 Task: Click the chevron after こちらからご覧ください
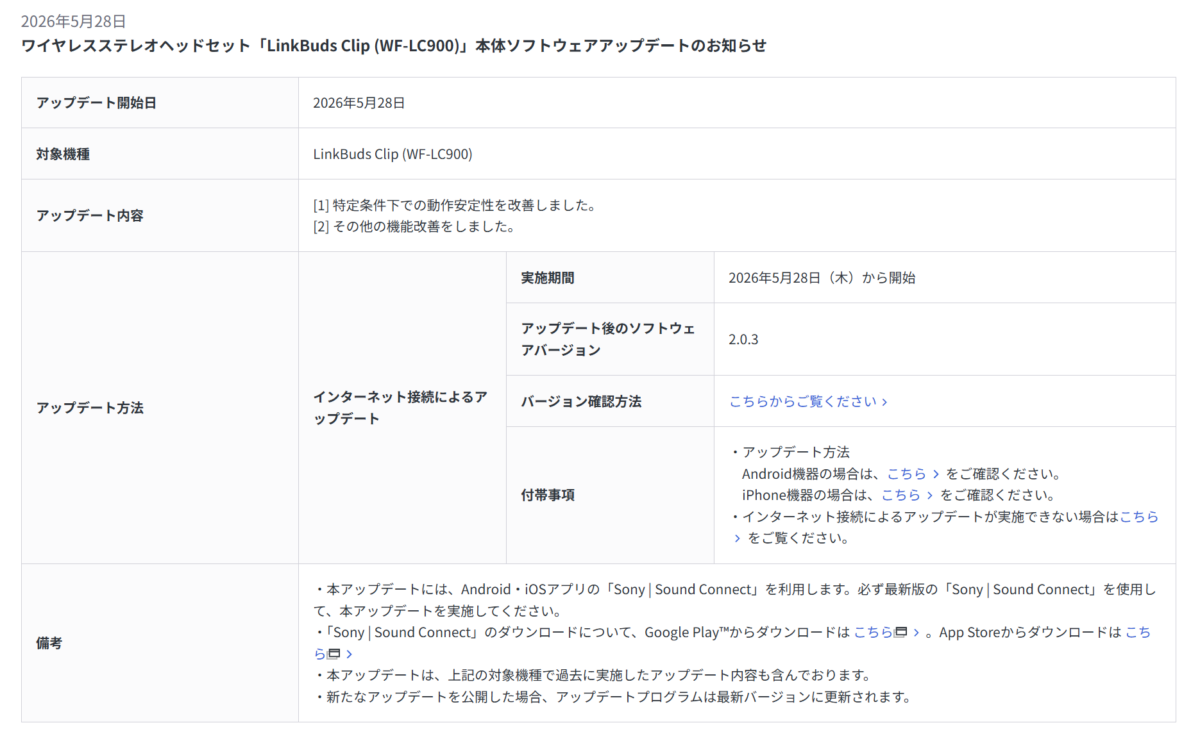point(884,401)
